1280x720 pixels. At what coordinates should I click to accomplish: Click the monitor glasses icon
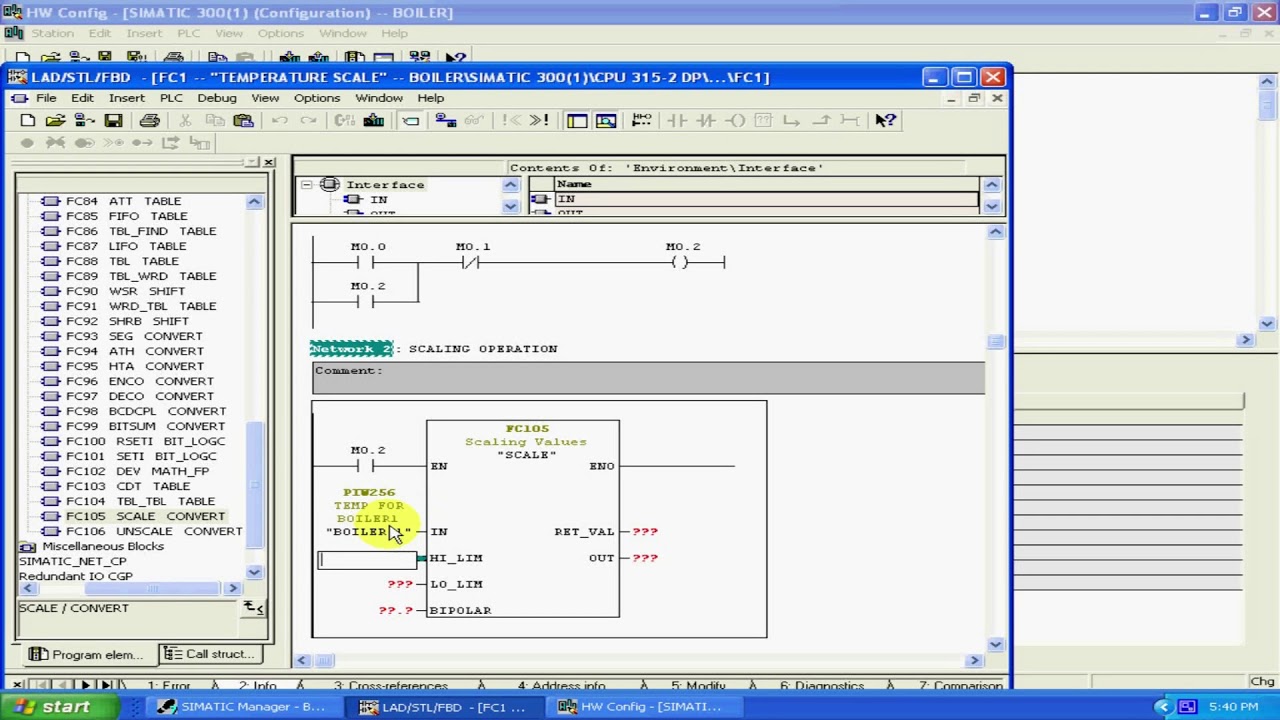474,120
